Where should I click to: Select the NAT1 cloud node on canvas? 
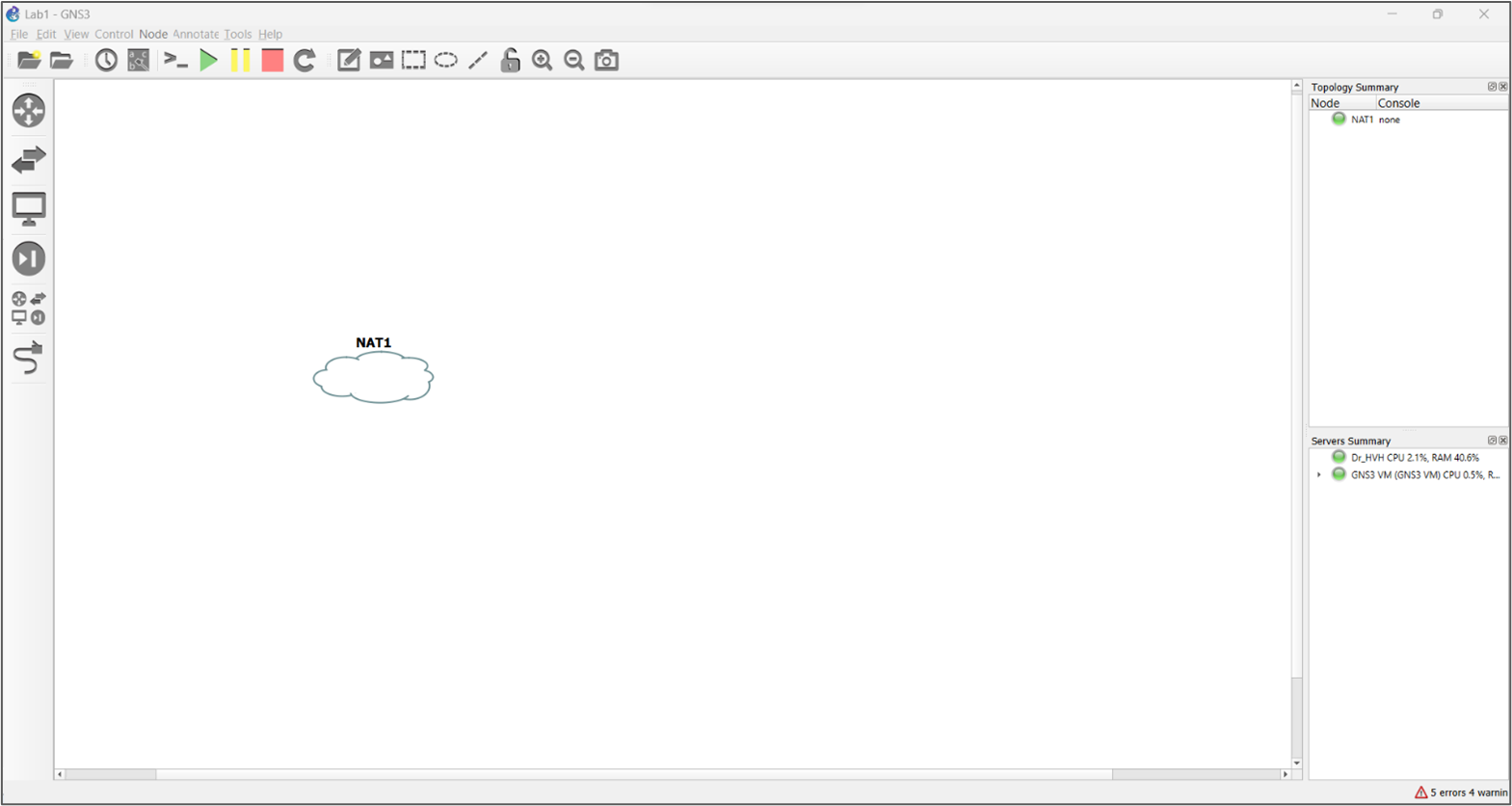coord(374,377)
